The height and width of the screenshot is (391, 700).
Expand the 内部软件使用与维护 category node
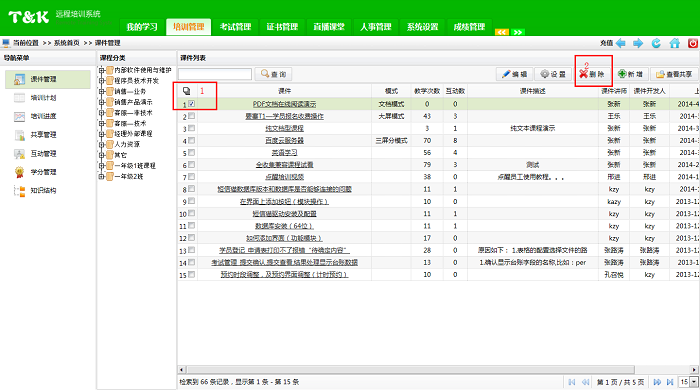(102, 70)
